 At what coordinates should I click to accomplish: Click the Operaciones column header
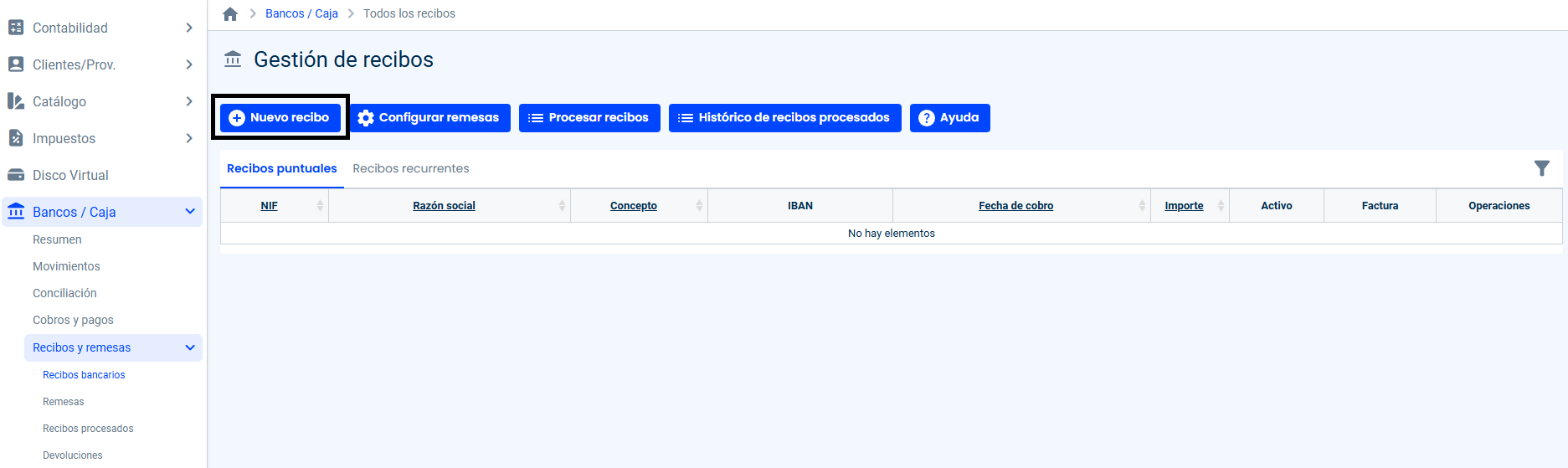click(x=1499, y=206)
